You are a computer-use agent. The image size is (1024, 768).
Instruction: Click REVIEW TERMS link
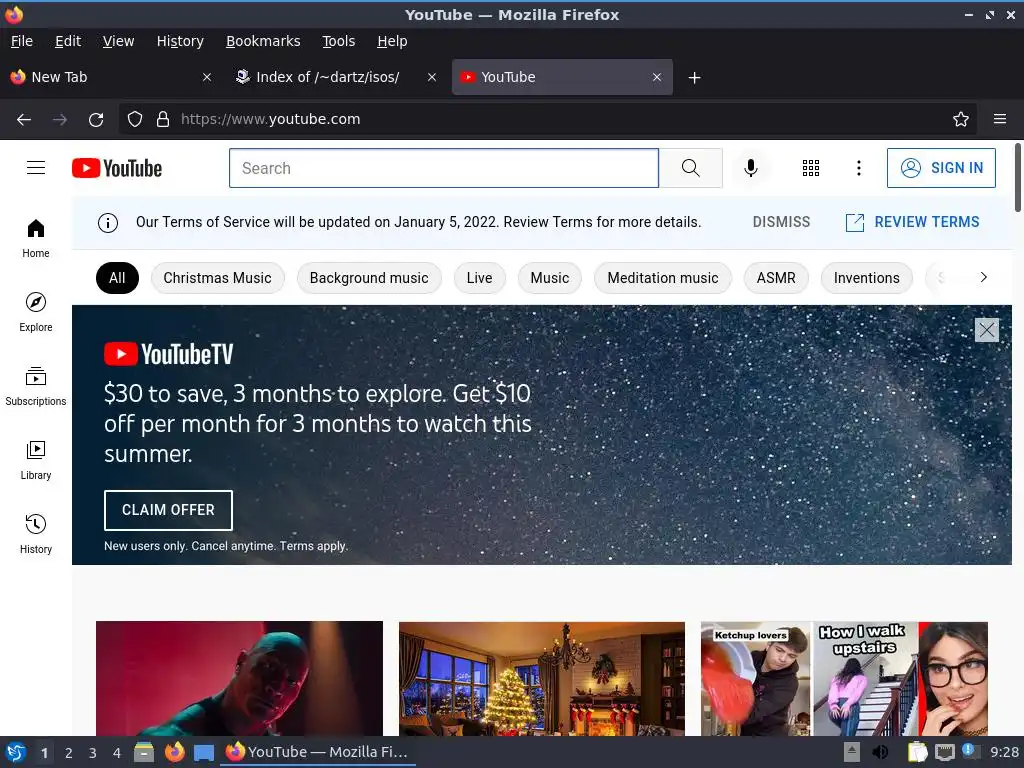click(x=913, y=222)
